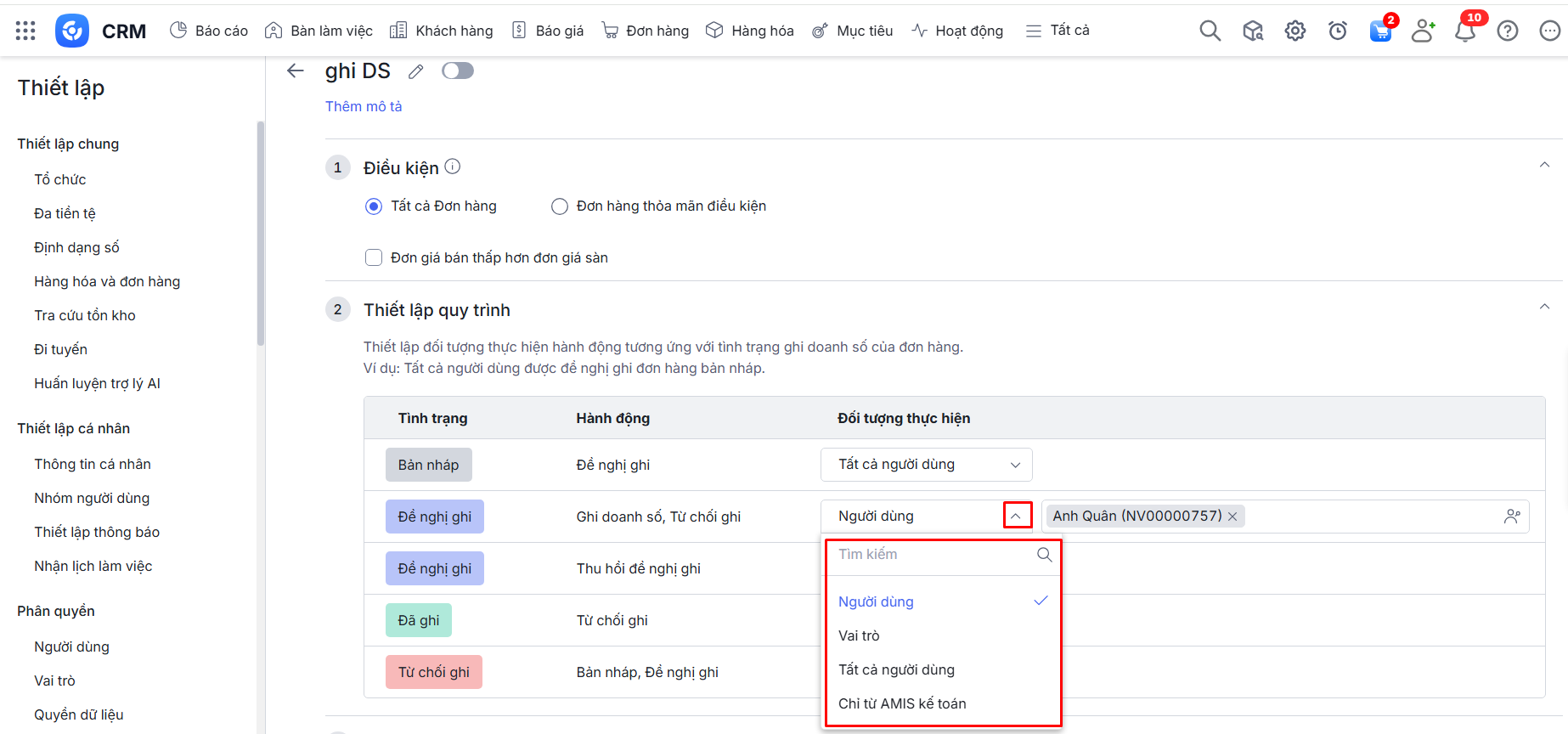This screenshot has width=1568, height=734.
Task: Open the shopping cart icon with badge
Action: coord(1380,31)
